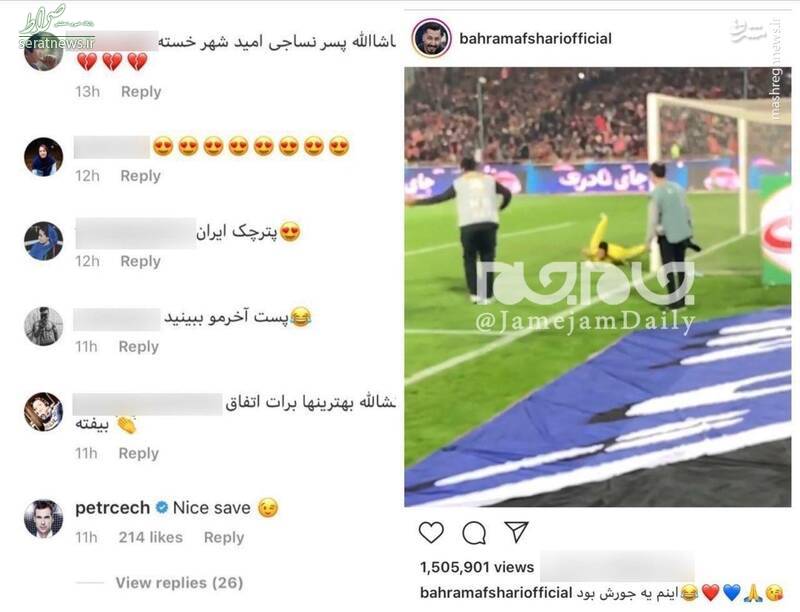Reply to the heart-eyes emoji comment
Viewport: 800px width, 612px height.
pyautogui.click(x=140, y=176)
